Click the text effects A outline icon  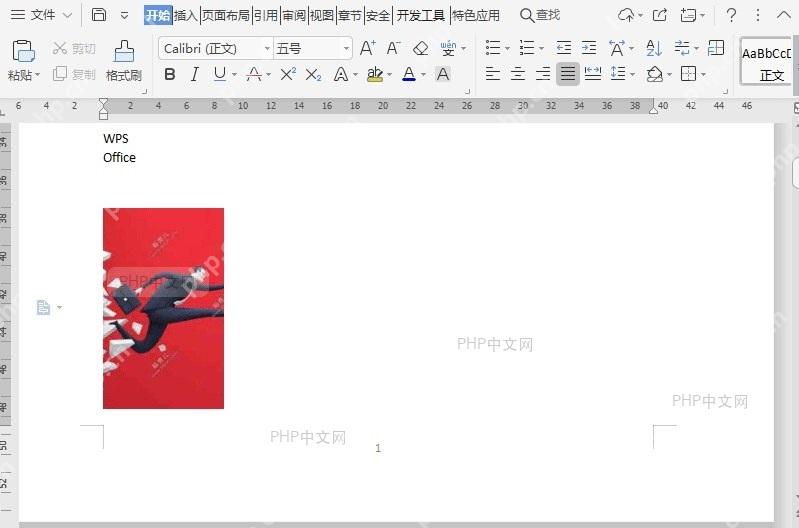pos(341,74)
